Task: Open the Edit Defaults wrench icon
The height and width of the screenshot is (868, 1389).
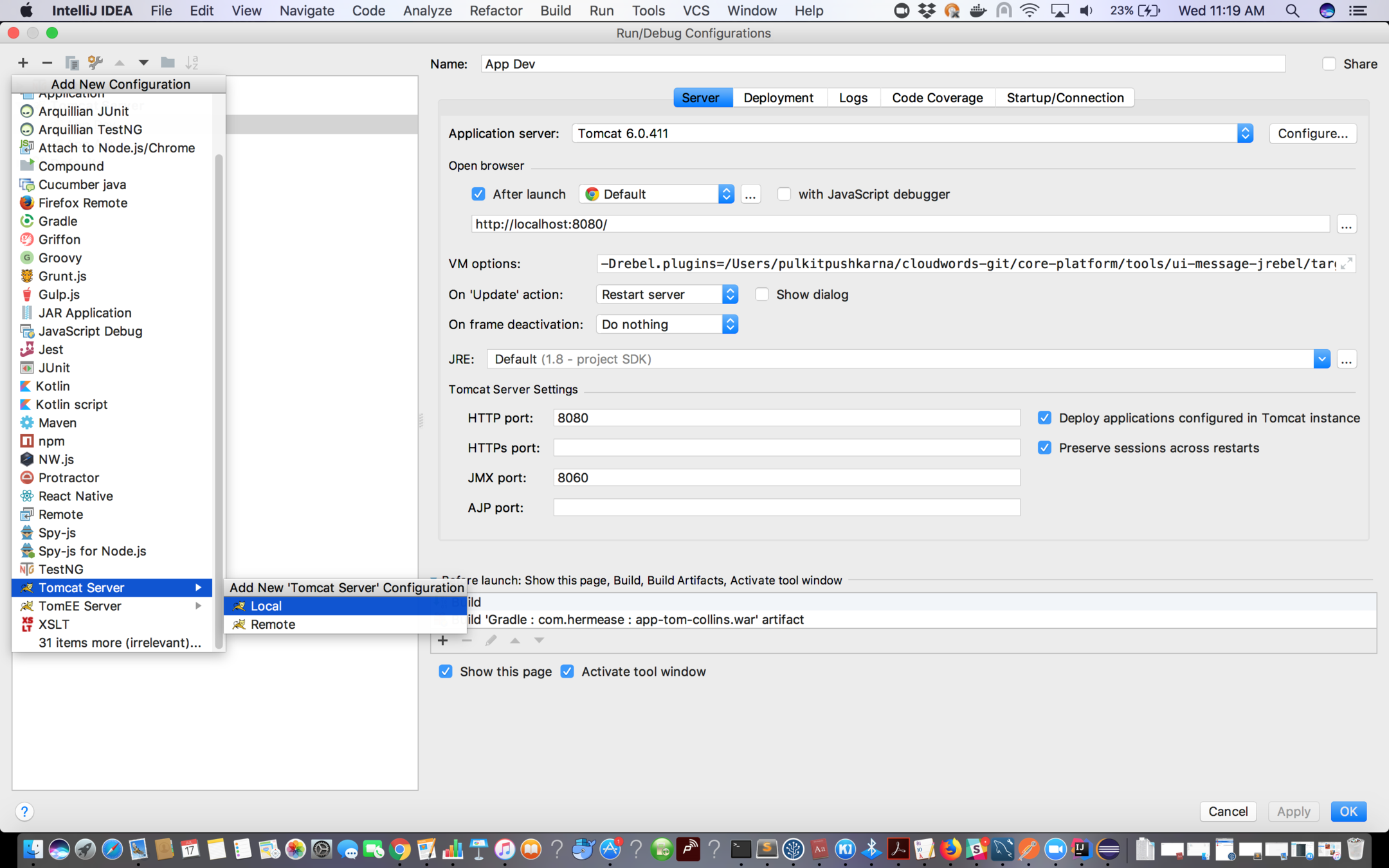Action: (x=95, y=62)
